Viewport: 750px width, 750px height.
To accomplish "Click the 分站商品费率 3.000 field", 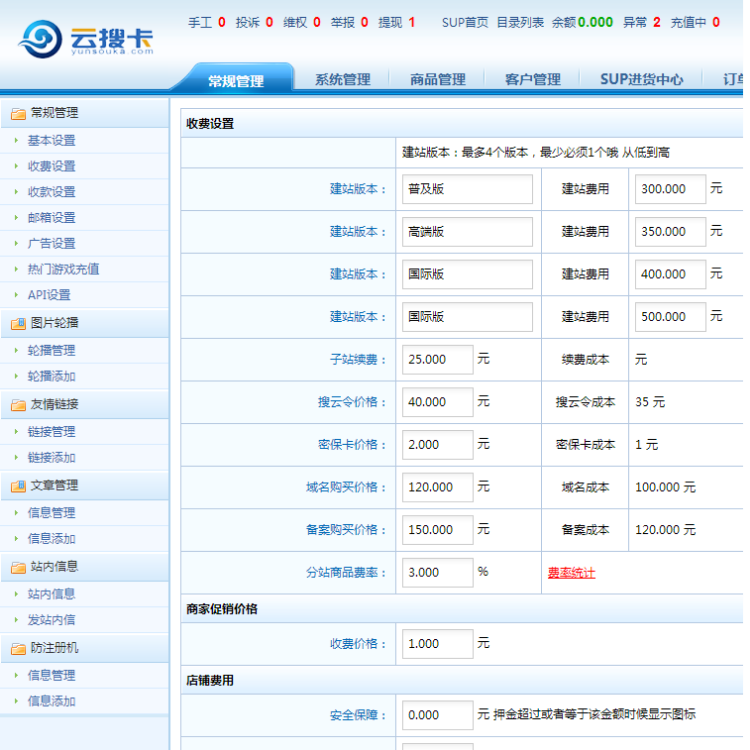I will click(x=438, y=573).
